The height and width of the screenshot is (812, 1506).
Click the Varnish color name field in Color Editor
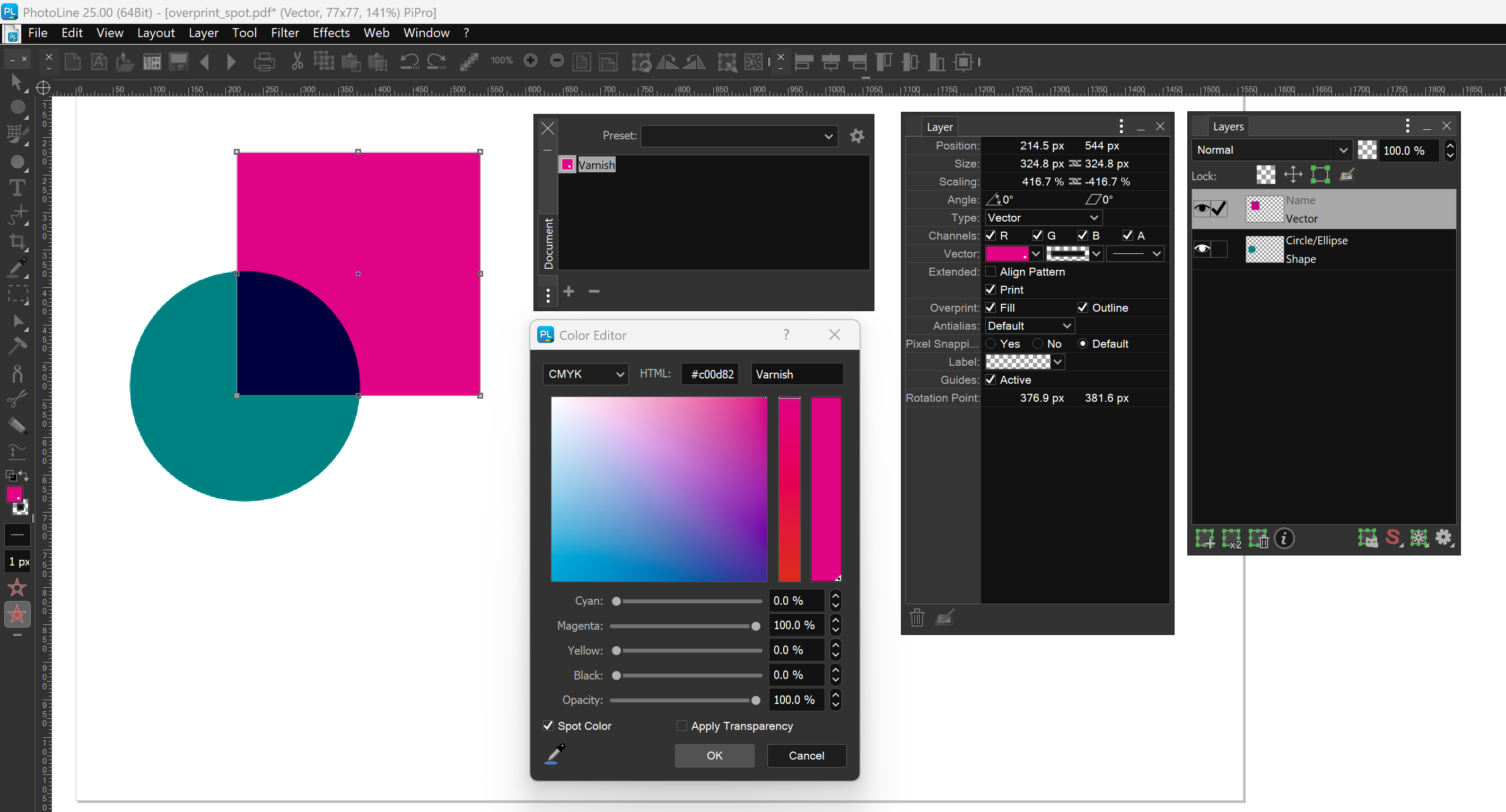pos(798,374)
